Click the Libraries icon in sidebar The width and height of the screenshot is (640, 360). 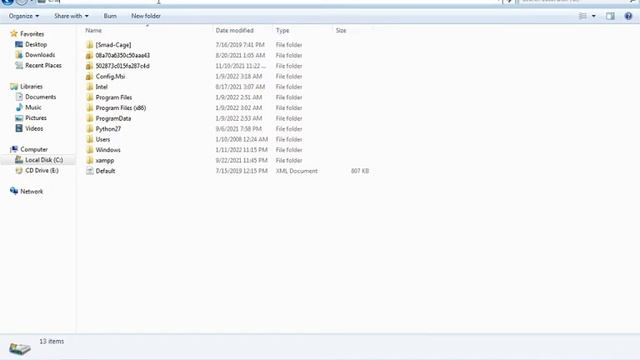tap(14, 87)
